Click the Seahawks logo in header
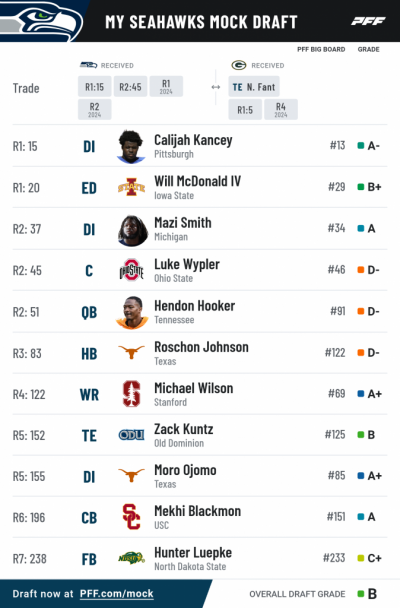Screen dimensions: 400x608 [41, 21]
